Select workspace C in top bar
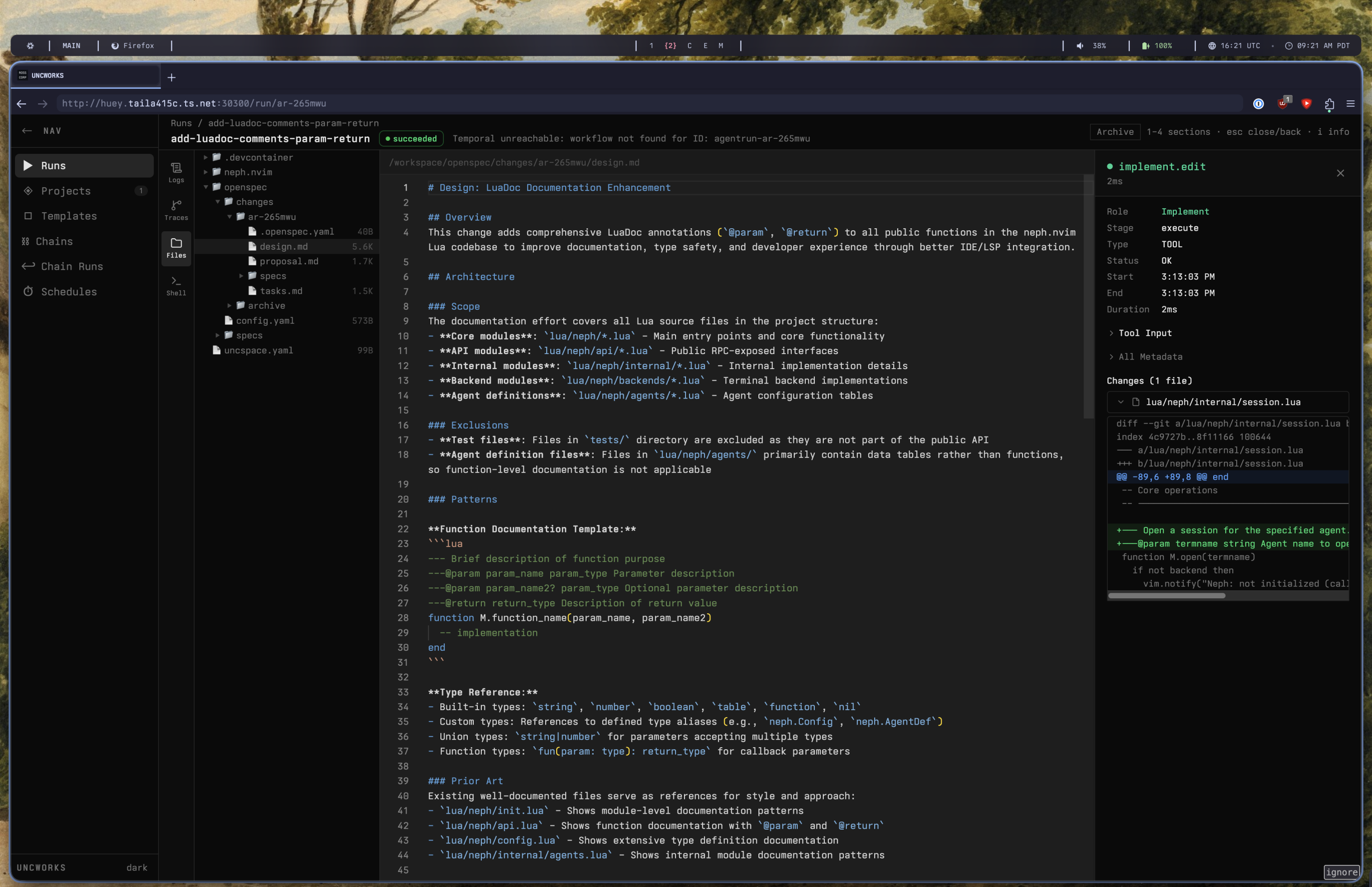 click(x=689, y=45)
